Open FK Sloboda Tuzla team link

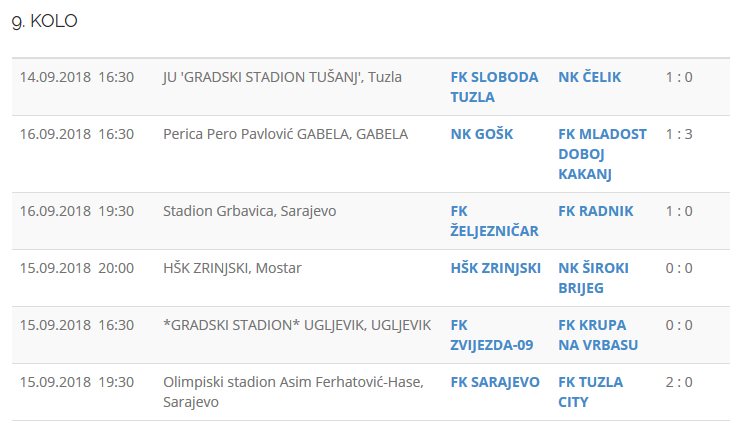pyautogui.click(x=494, y=87)
